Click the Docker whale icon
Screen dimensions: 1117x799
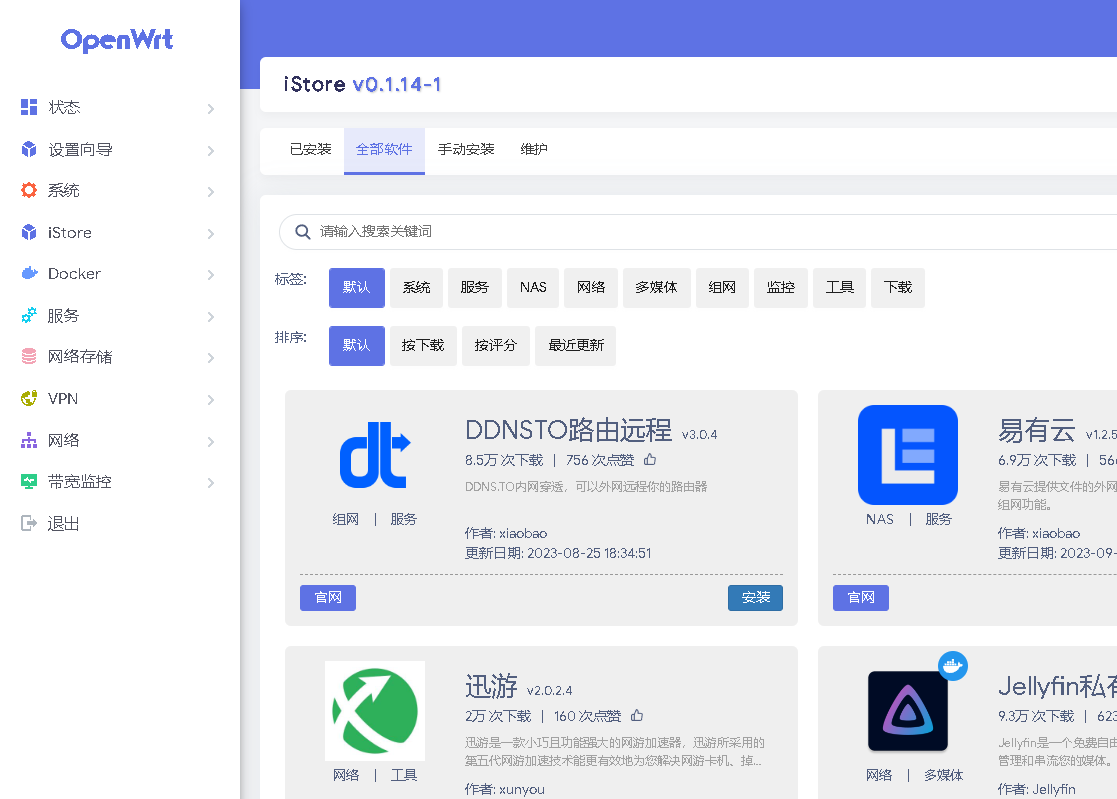point(29,273)
